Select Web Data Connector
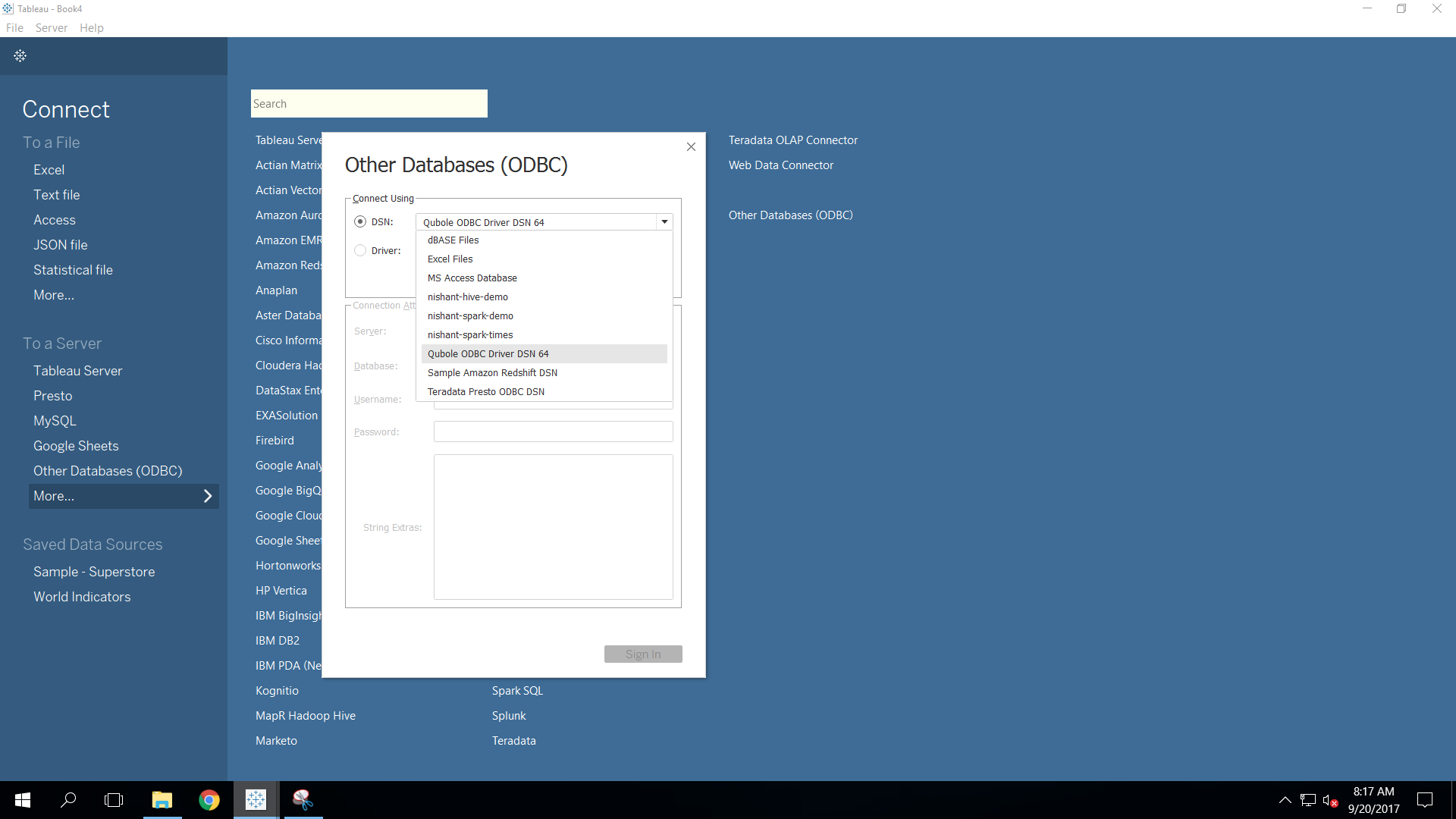The width and height of the screenshot is (1456, 819). 781,165
